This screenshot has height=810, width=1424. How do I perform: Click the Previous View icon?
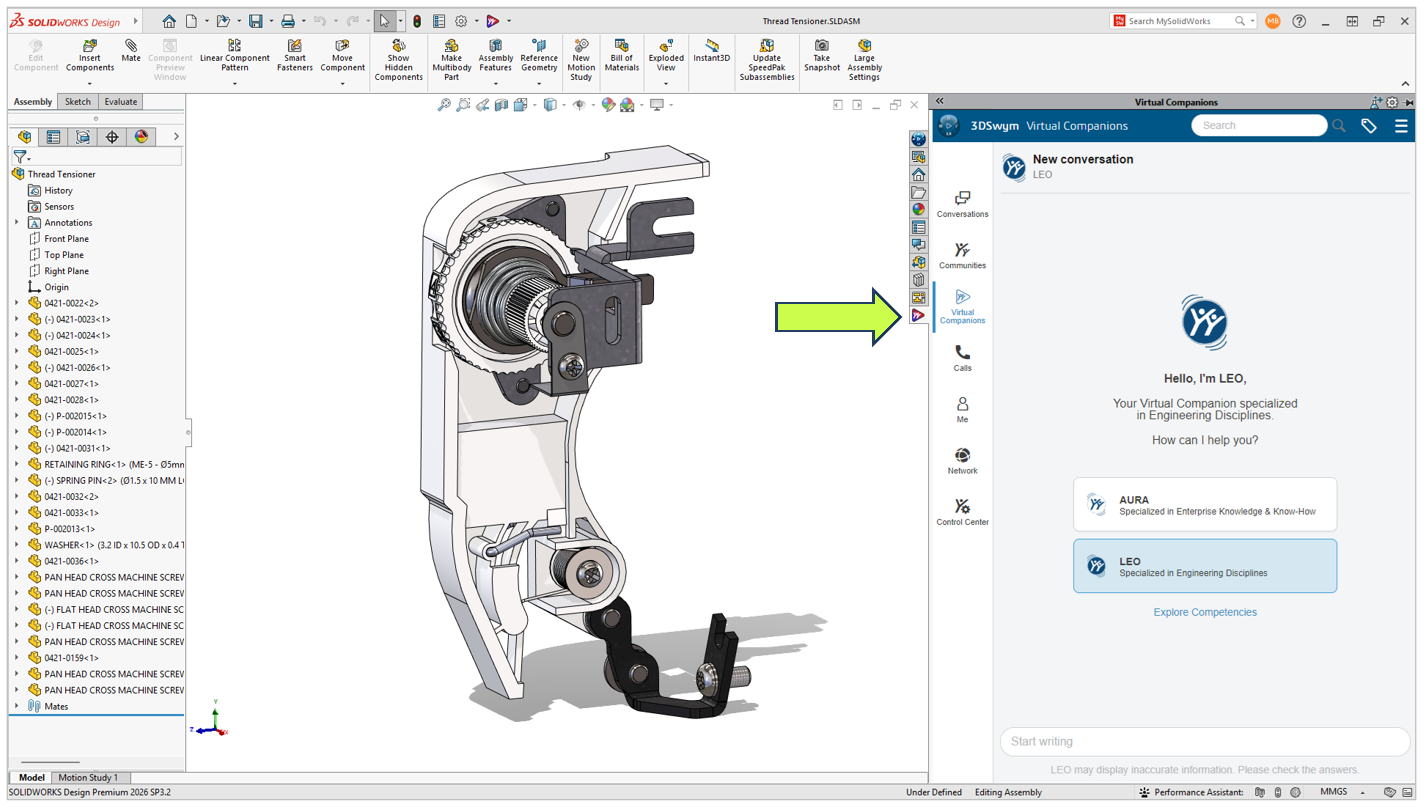coord(482,105)
